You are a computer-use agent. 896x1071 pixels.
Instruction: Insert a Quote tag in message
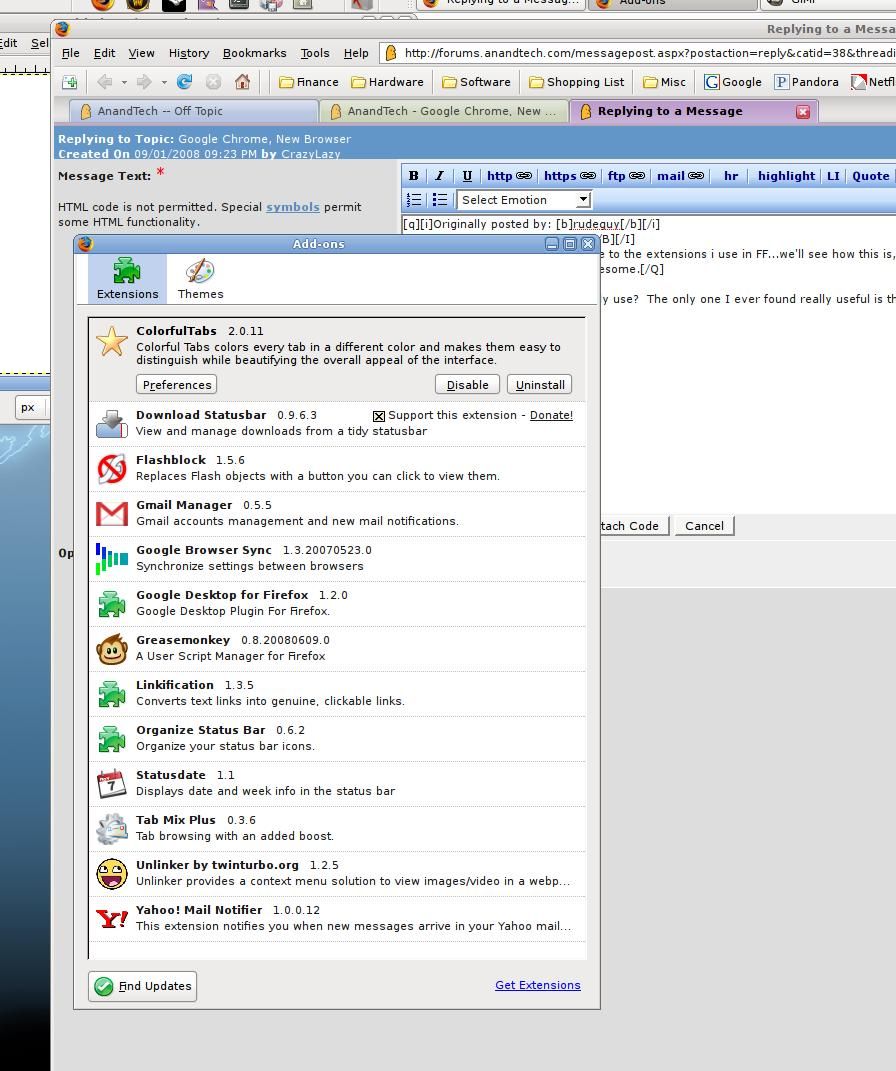871,176
